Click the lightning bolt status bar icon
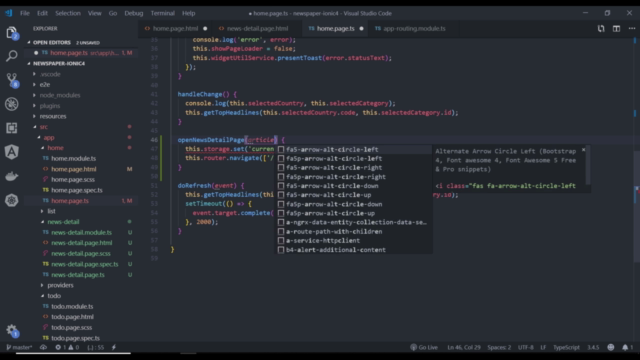Screen dimensions: 640x360 pos(114,347)
